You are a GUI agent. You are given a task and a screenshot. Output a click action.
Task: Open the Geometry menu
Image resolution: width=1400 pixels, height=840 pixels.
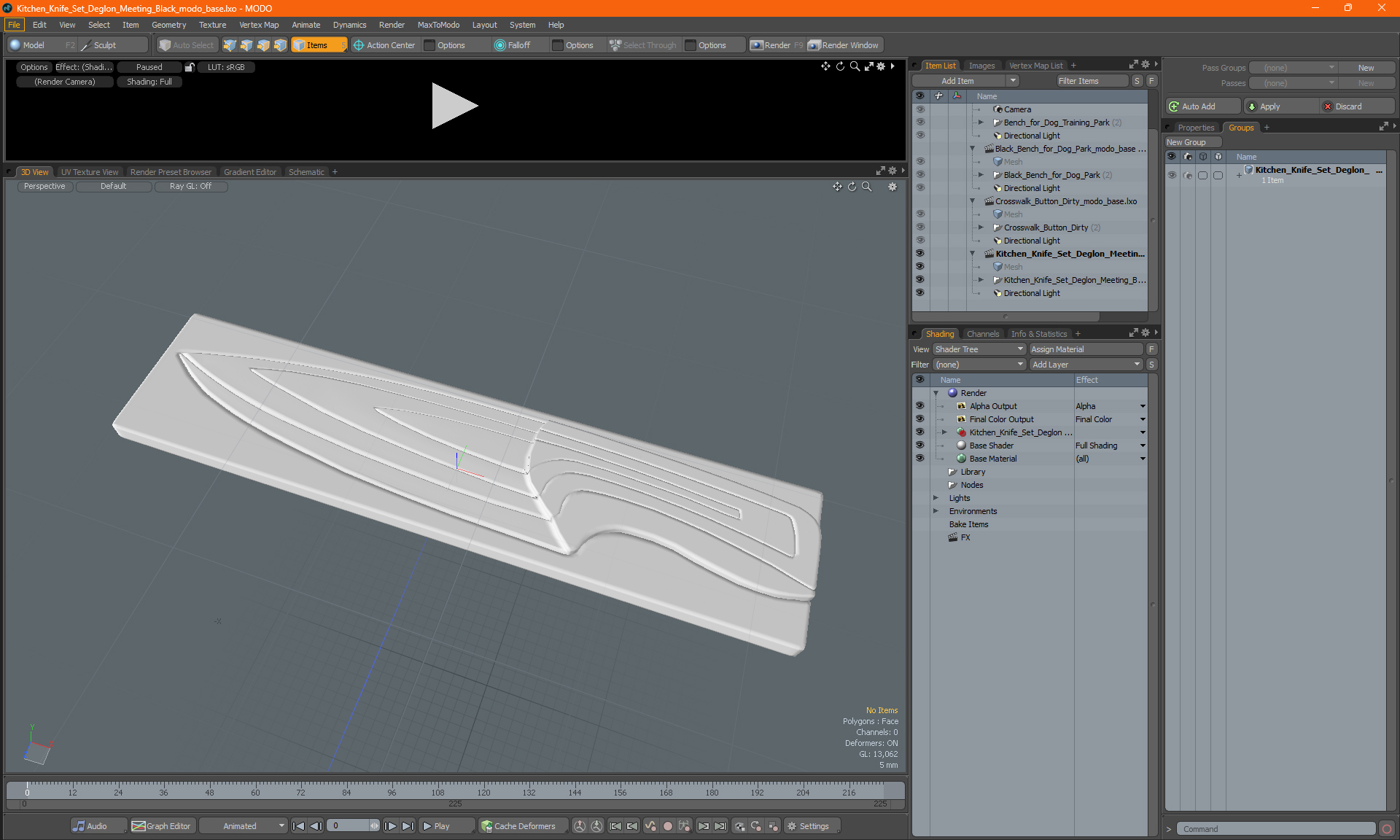coord(168,25)
